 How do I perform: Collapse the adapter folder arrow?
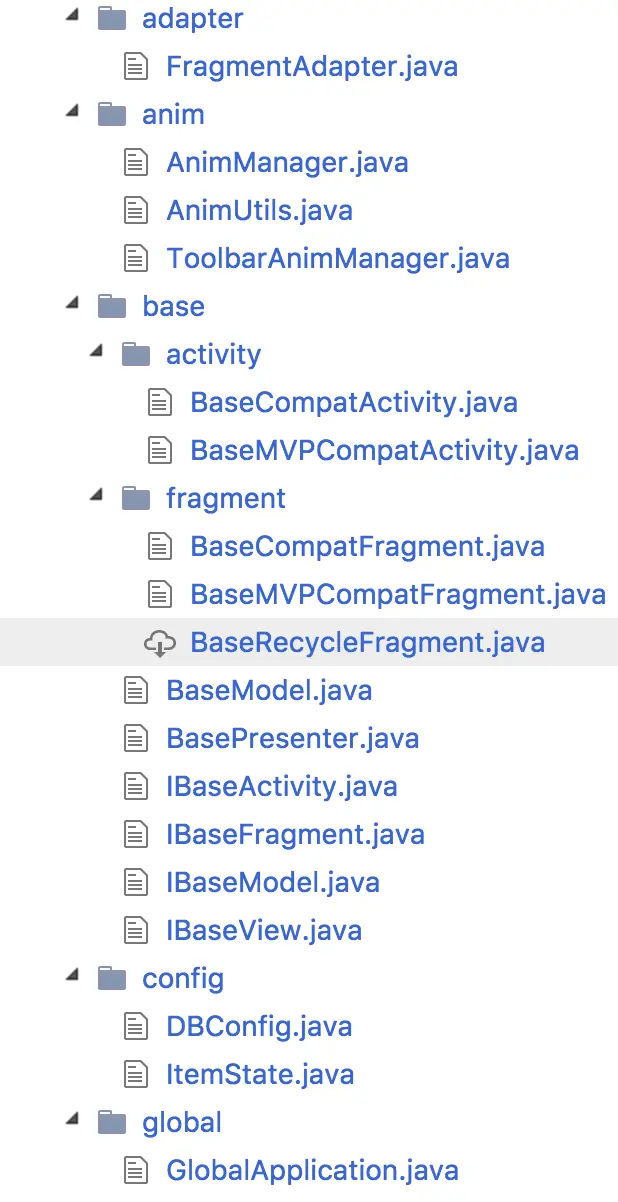(72, 19)
